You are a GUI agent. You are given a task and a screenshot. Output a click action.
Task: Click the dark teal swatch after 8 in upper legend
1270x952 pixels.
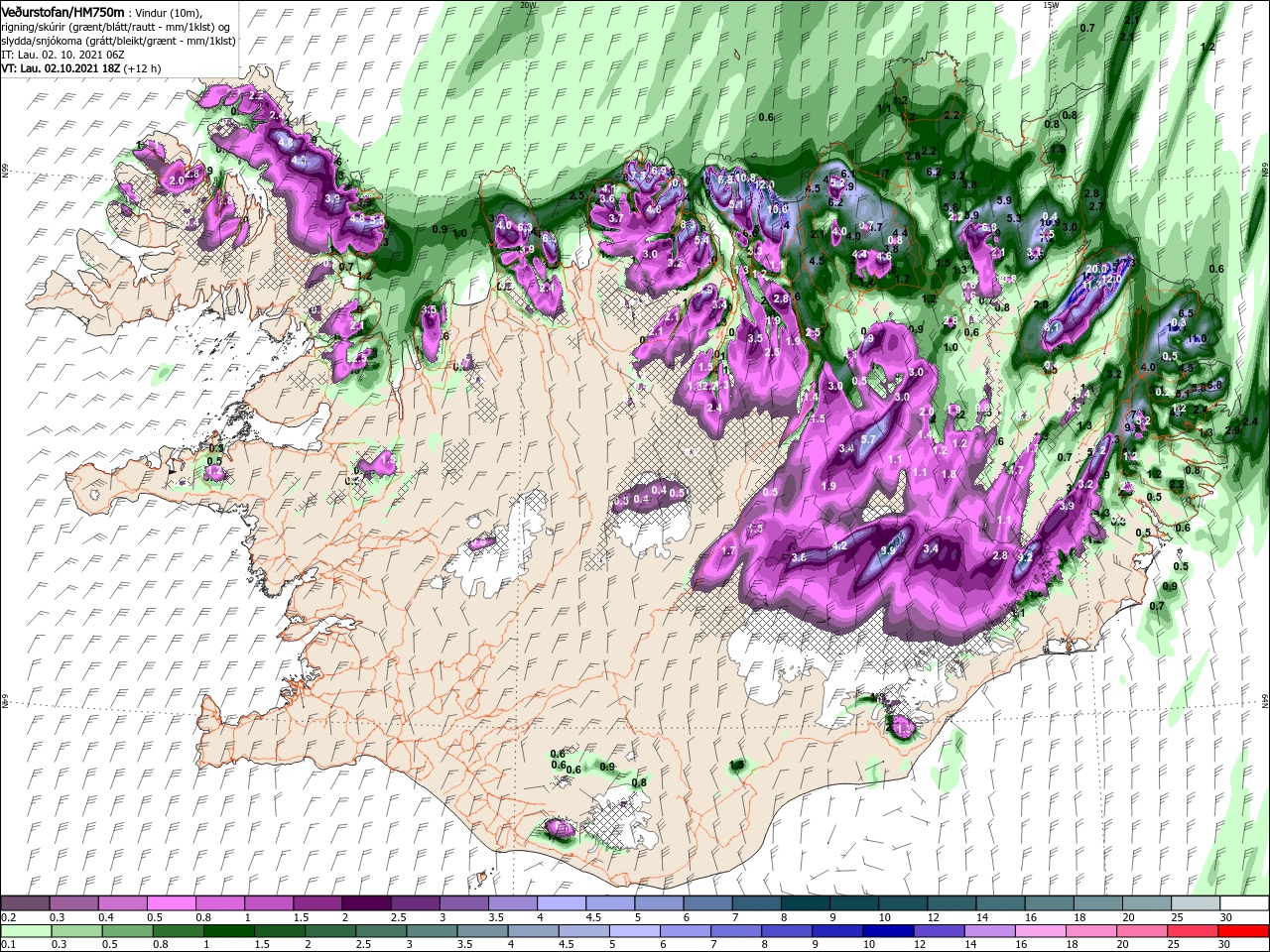(x=806, y=903)
